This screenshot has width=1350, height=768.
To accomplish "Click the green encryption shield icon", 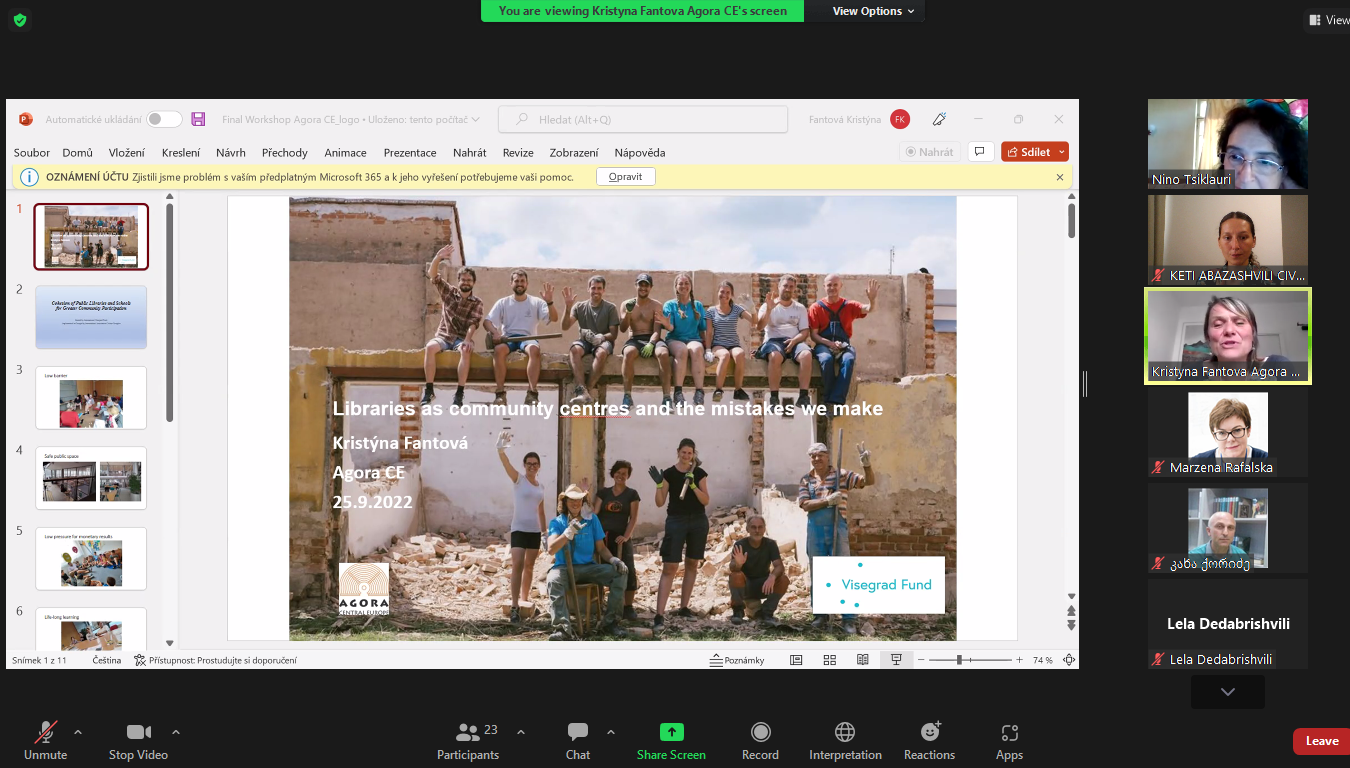I will (20, 20).
